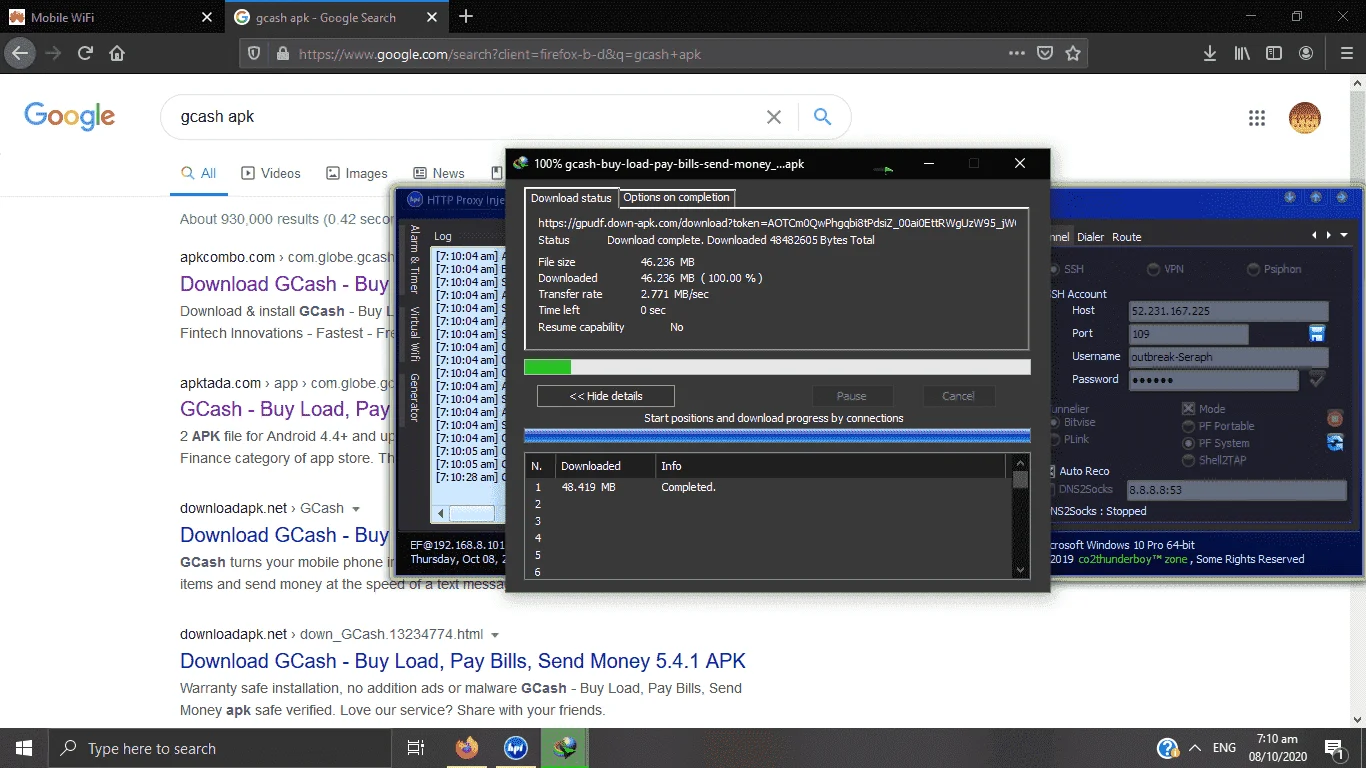Close the Mobile WiFi browser tab
The image size is (1366, 768).
(x=207, y=17)
